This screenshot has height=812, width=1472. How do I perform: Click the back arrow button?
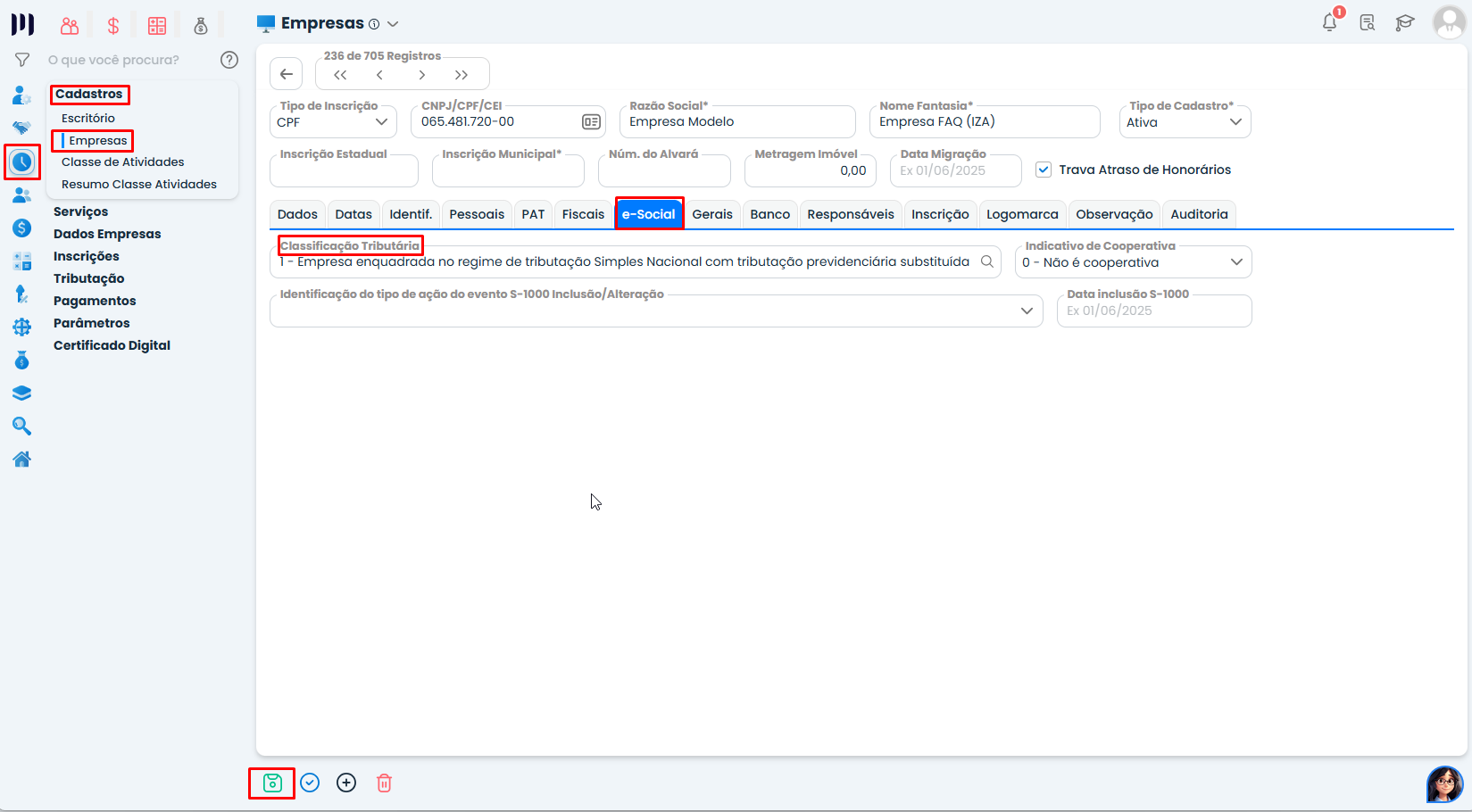(x=287, y=74)
